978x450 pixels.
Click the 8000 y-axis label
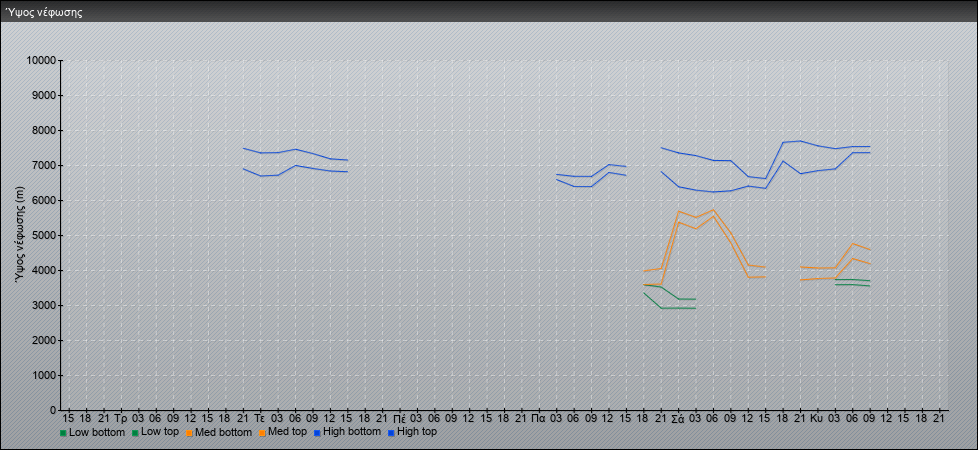[x=44, y=130]
